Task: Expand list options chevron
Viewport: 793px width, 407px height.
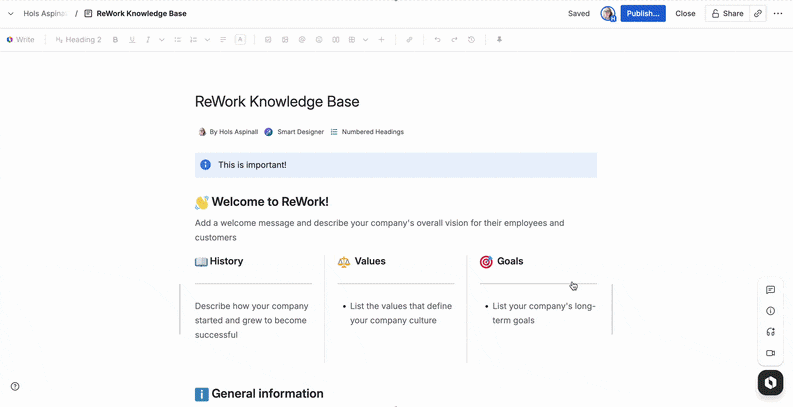Action: point(207,39)
